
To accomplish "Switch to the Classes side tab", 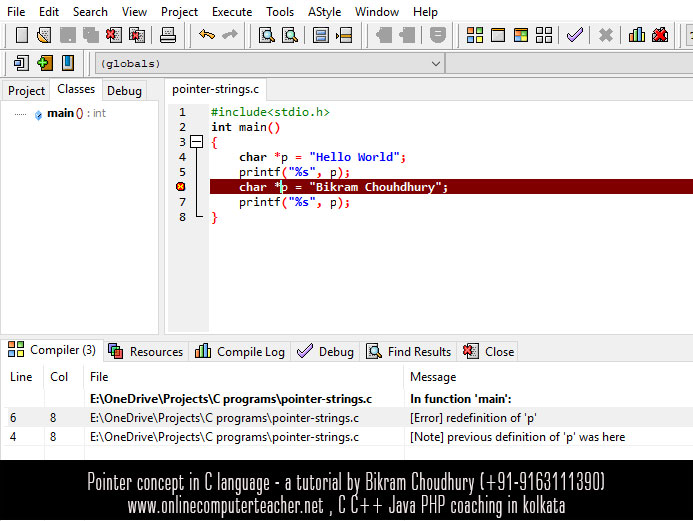I will [x=76, y=89].
